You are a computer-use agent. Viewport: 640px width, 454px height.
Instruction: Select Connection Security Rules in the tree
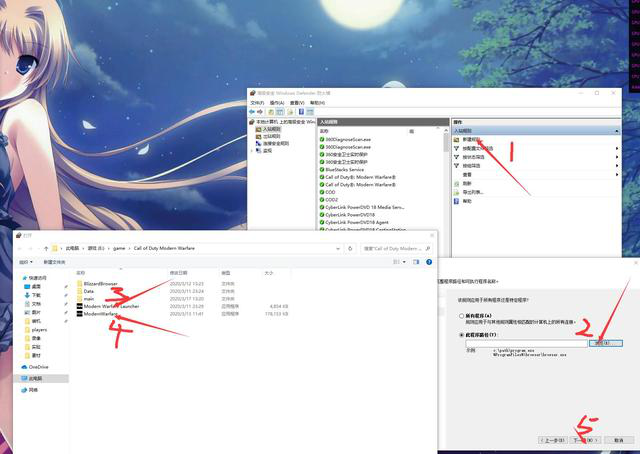(x=276, y=143)
